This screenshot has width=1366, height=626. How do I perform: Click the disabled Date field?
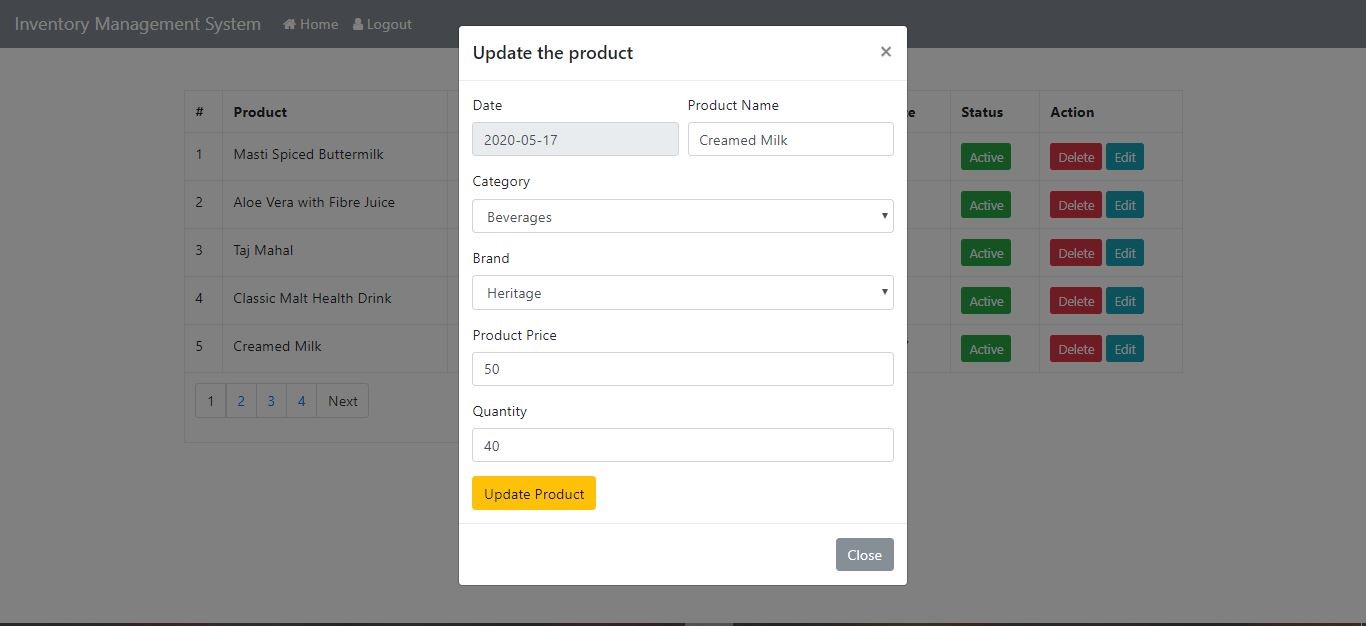pyautogui.click(x=575, y=139)
